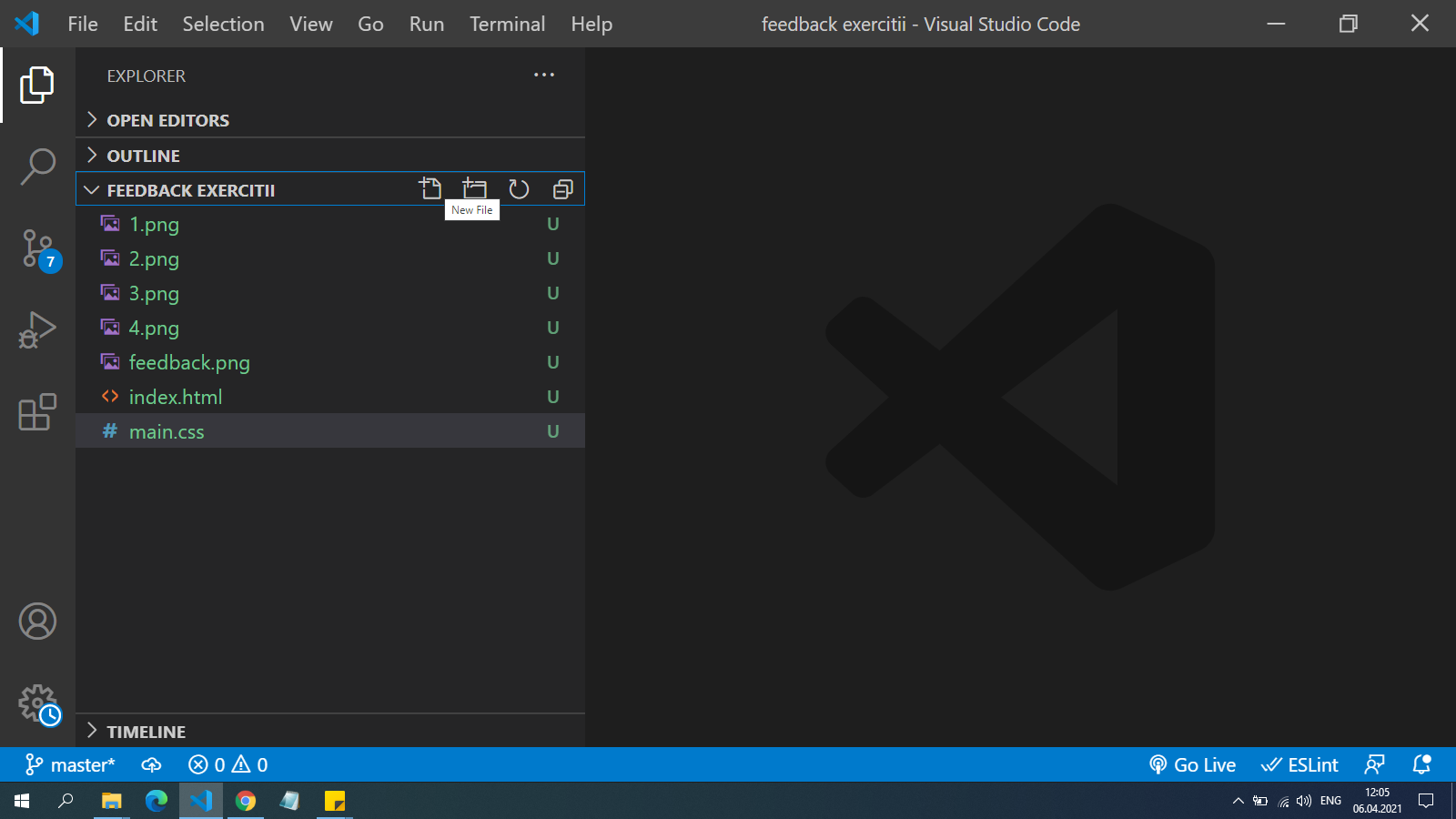Collapse all folders in explorer
1456x819 pixels.
[562, 189]
